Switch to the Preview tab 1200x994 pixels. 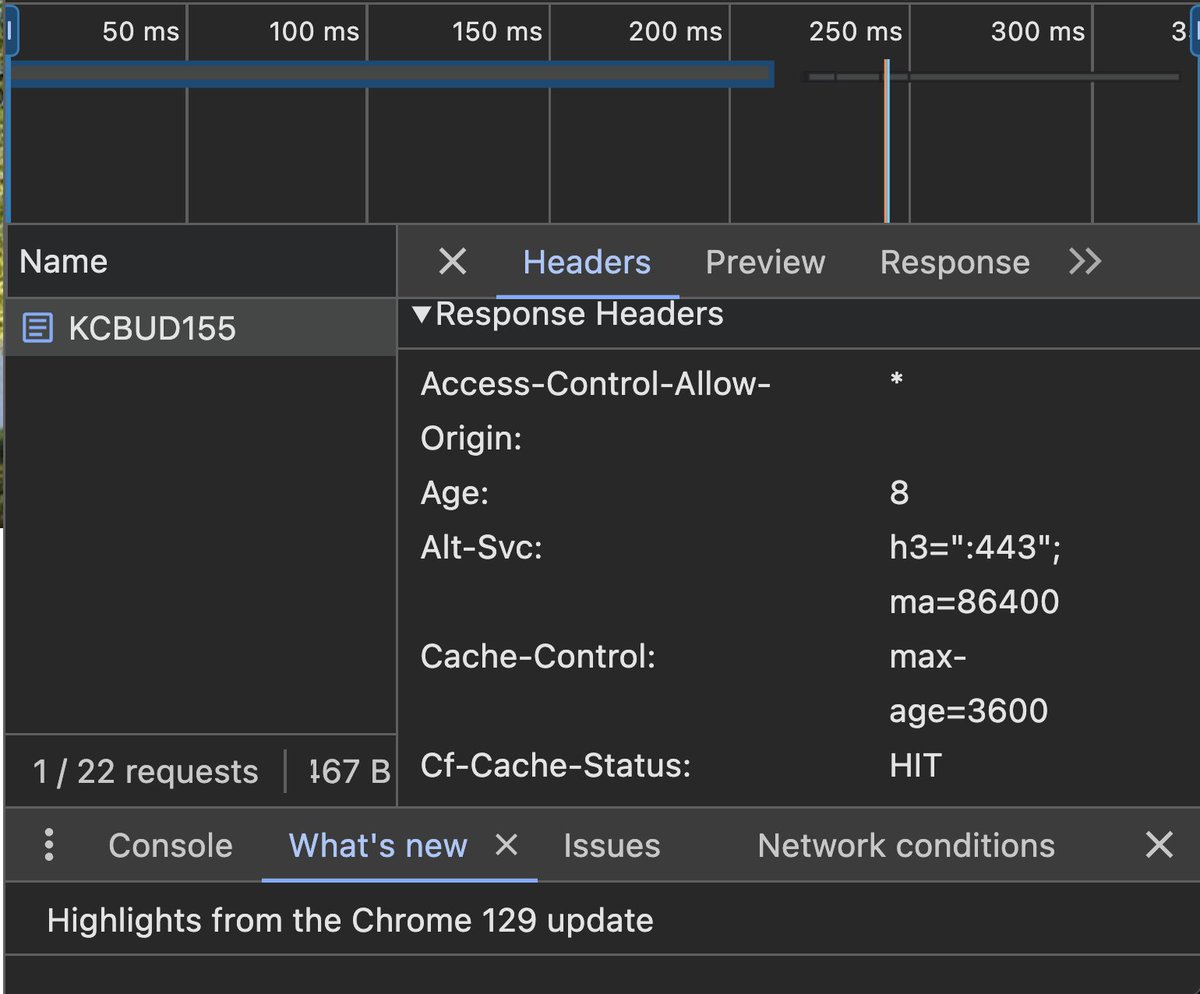point(765,262)
